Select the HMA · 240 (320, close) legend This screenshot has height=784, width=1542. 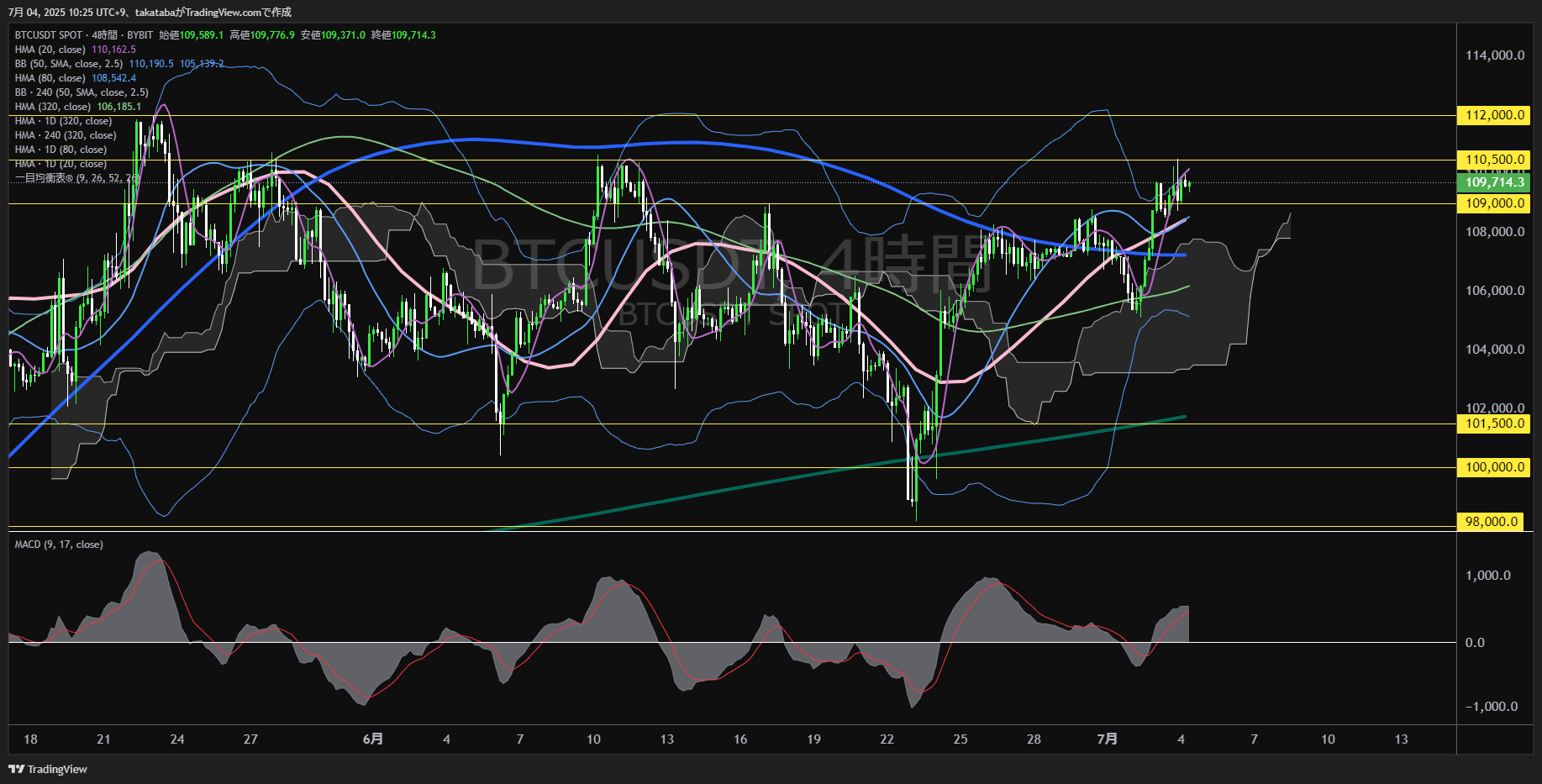[66, 135]
